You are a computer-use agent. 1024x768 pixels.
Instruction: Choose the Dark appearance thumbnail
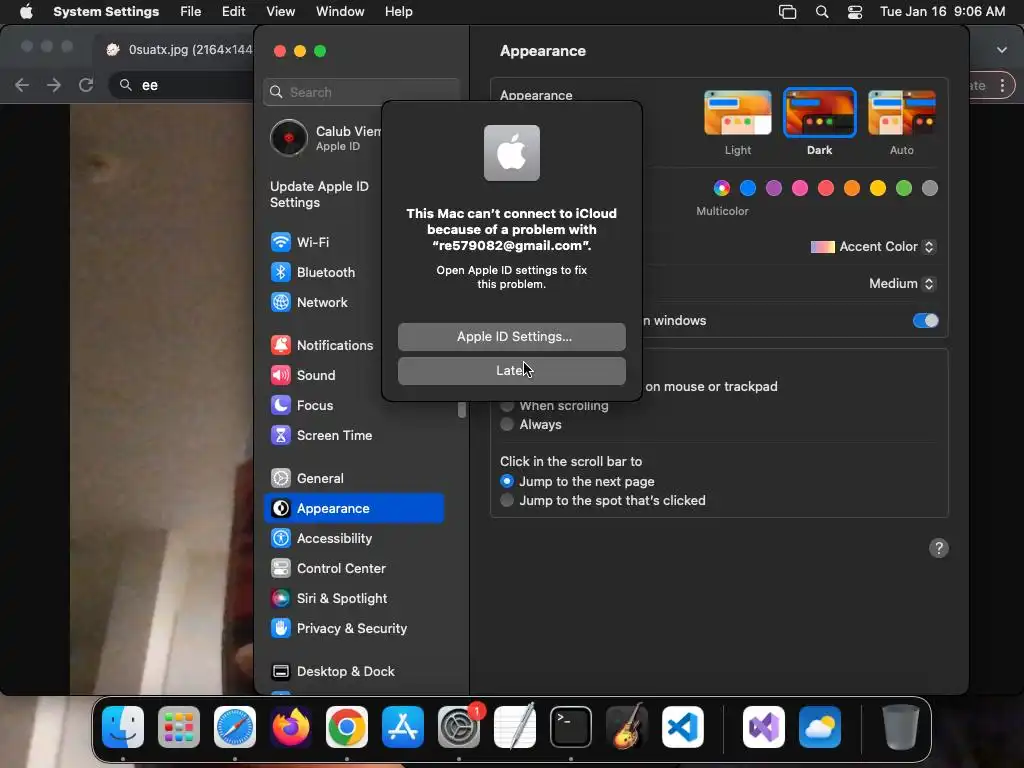click(820, 113)
